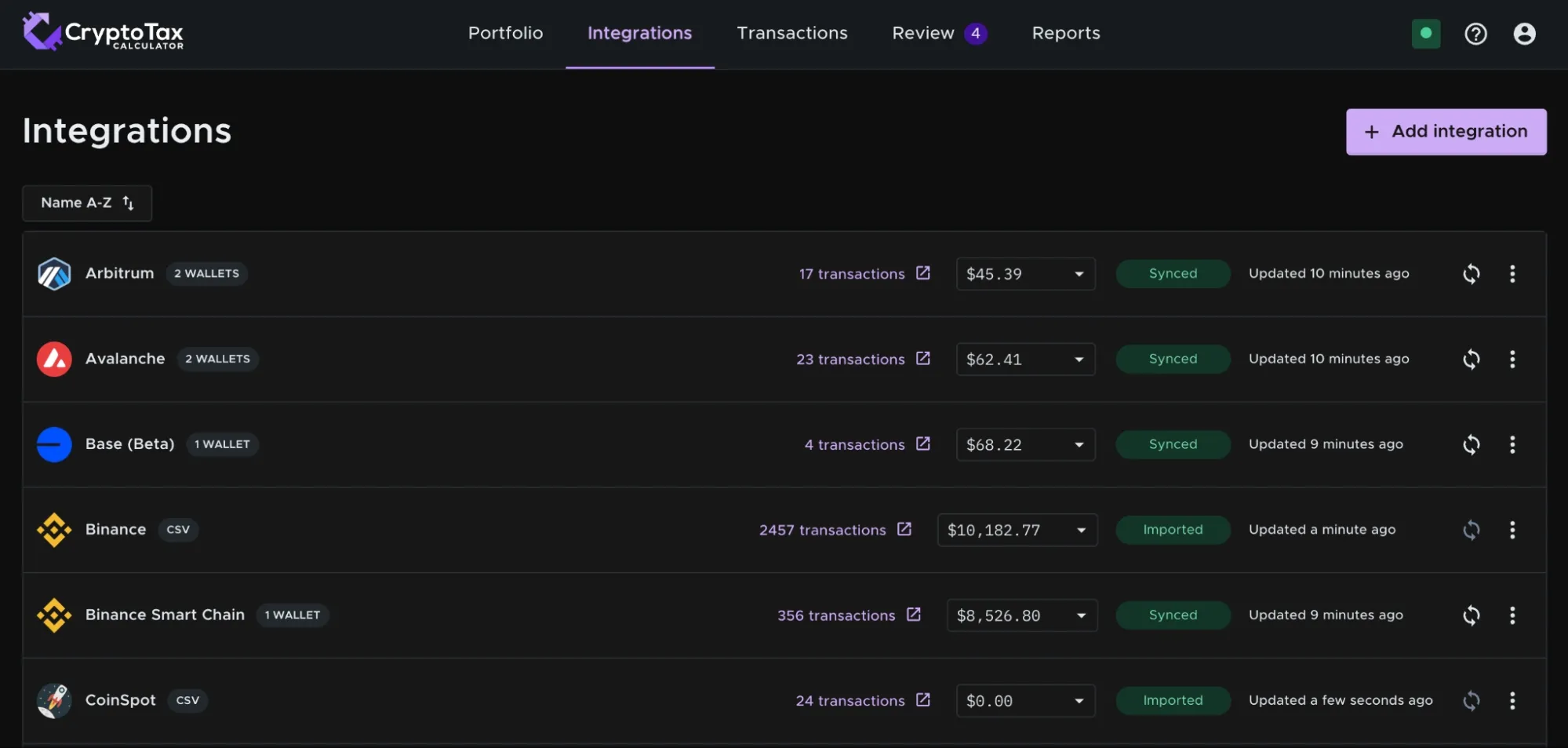Open Avalanche transactions external link icon
The image size is (1568, 748).
pos(923,359)
